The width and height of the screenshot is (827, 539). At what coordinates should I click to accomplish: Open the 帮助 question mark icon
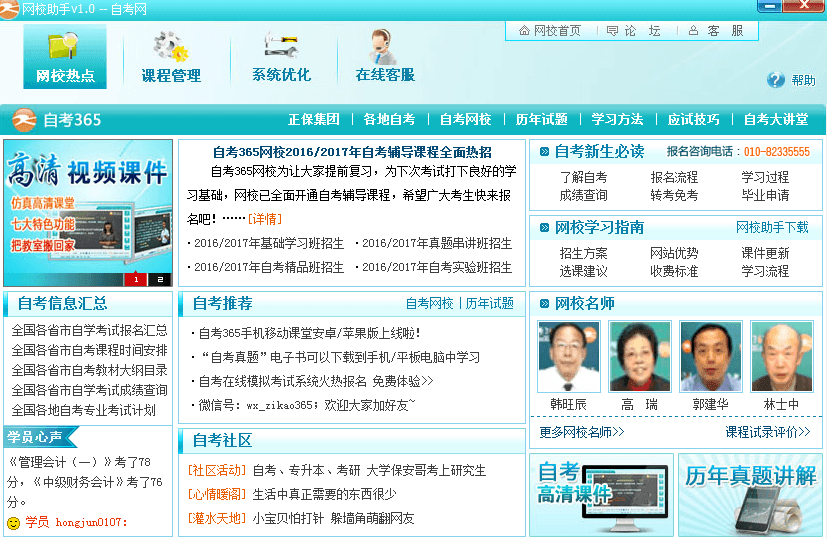point(776,80)
